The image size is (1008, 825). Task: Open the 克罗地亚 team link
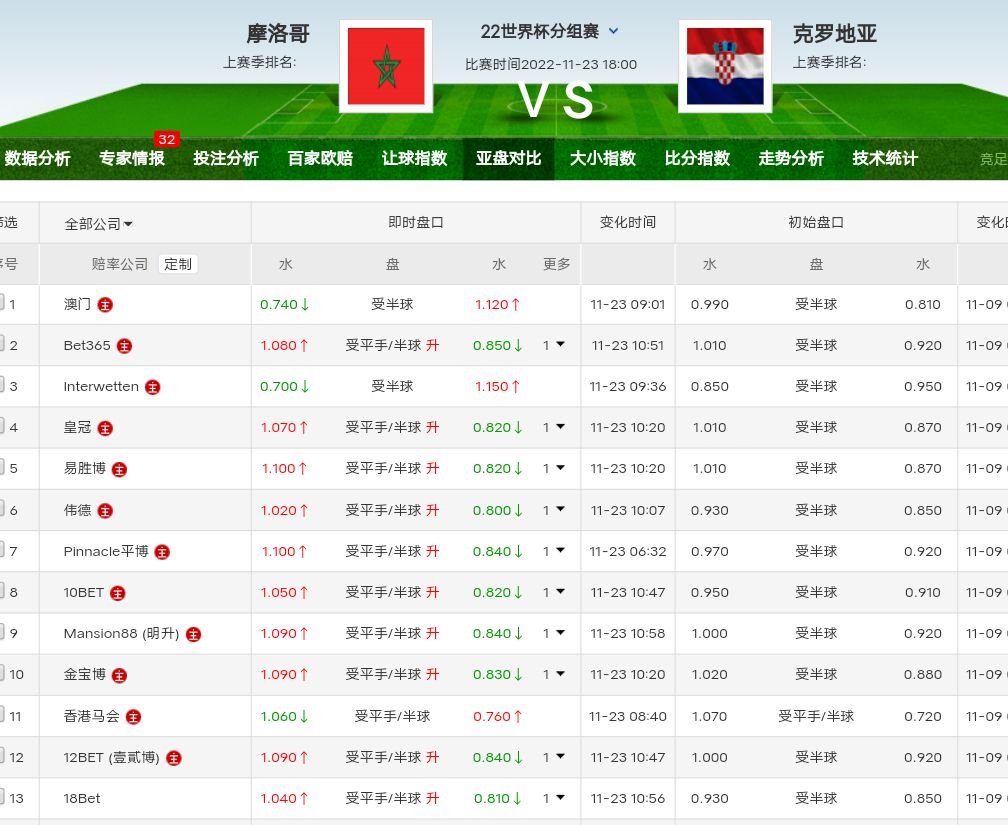(x=834, y=34)
